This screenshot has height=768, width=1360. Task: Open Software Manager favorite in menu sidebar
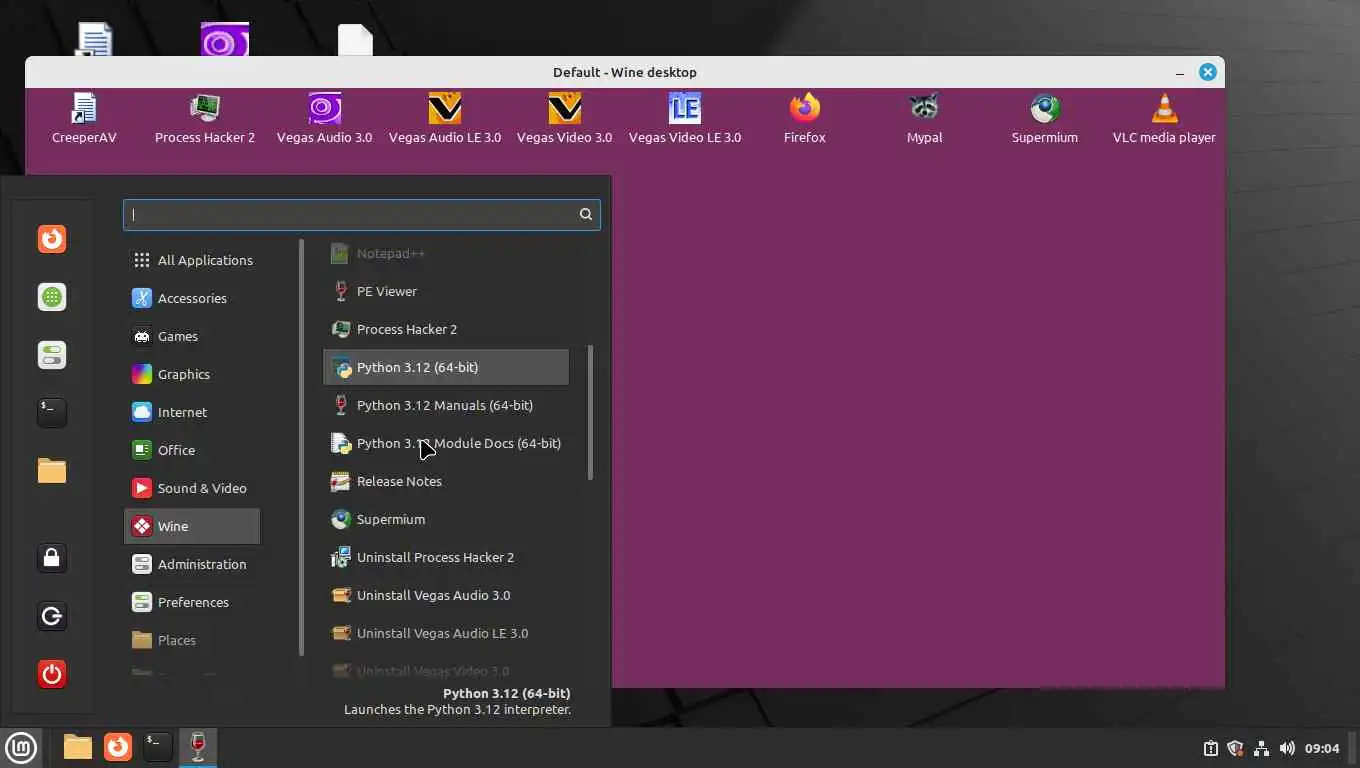pos(52,297)
